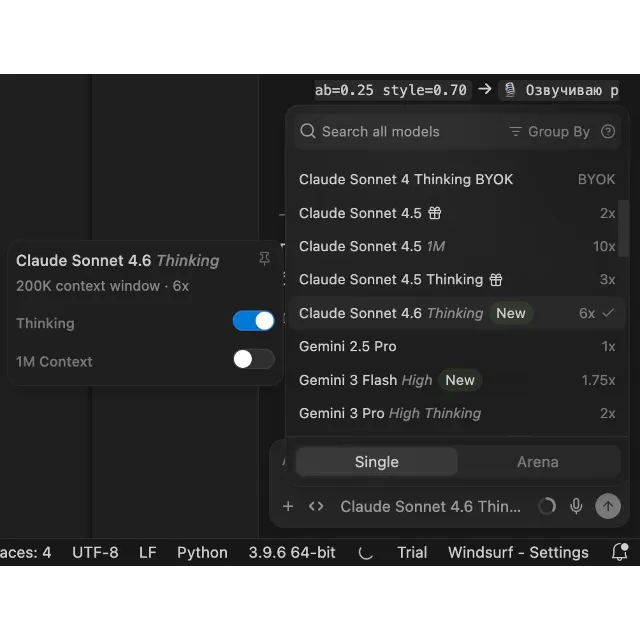This screenshot has height=640, width=640.
Task: Enable the 1M Context toggle
Action: (253, 359)
